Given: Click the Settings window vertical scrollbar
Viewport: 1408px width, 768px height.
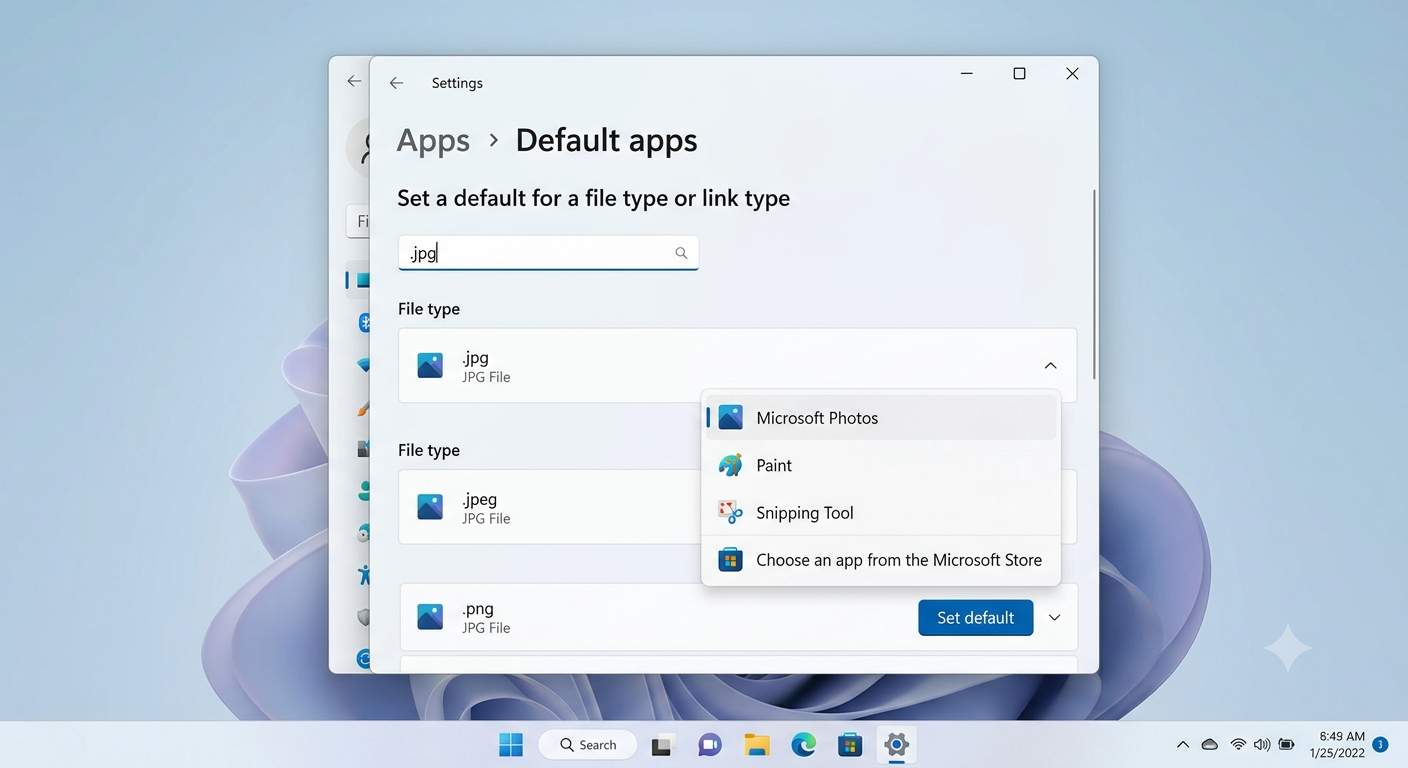Looking at the screenshot, I should point(1094,284).
